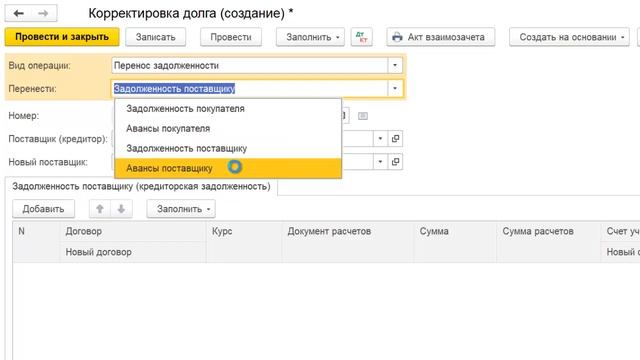Image resolution: width=640 pixels, height=360 pixels.
Task: Switch to Задолженность поставщику (кредиторская задолженность) tab
Action: pyautogui.click(x=141, y=187)
